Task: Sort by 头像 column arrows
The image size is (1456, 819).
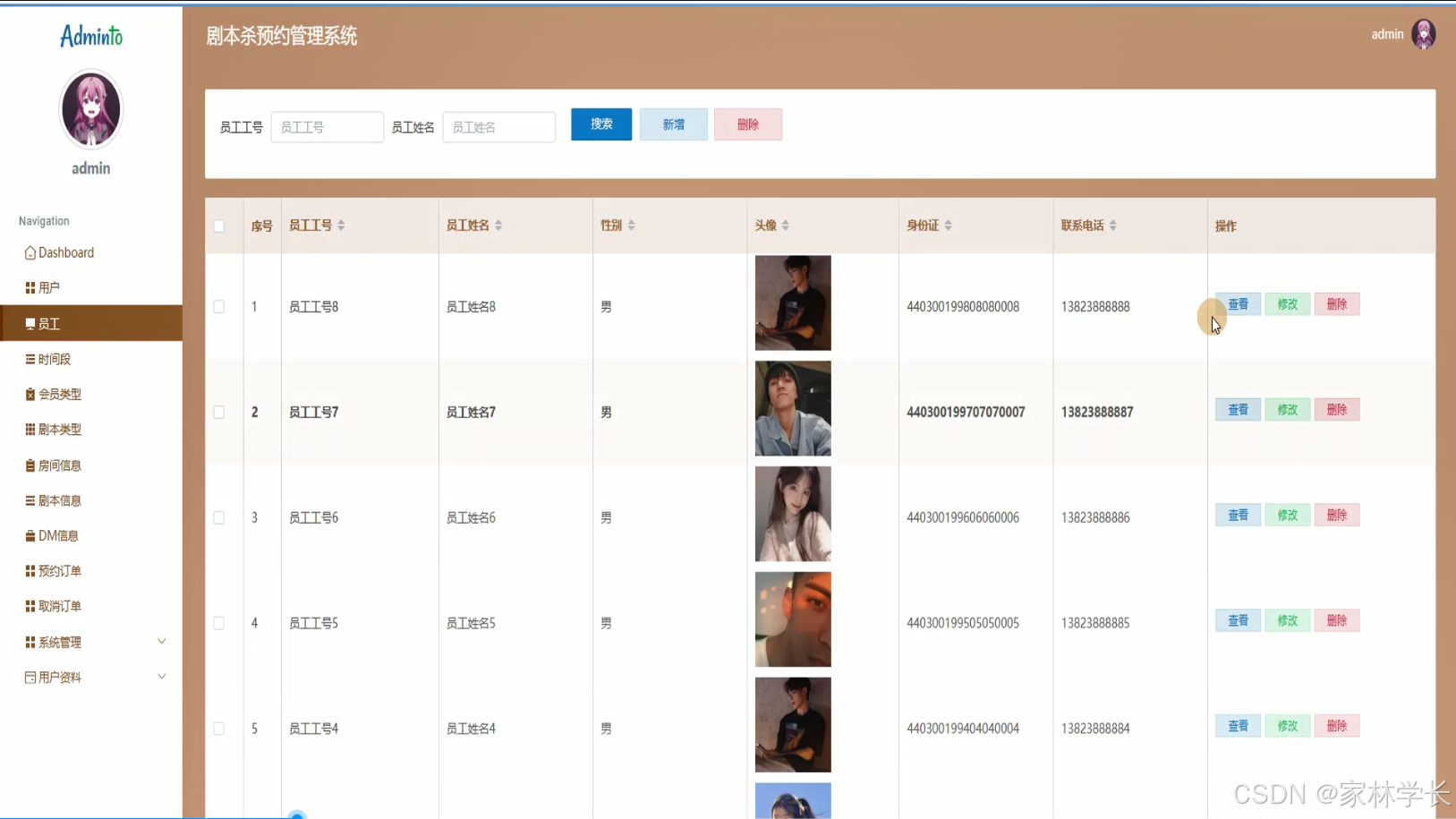Action: point(785,226)
